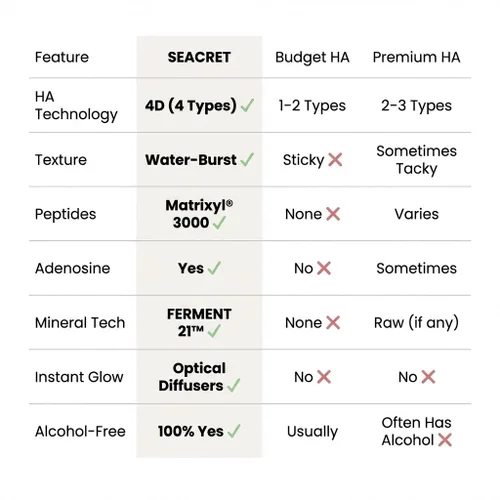Image resolution: width=500 pixels, height=500 pixels.
Task: Click the red X in Budget HA Mineral Tech row
Action: pos(333,322)
